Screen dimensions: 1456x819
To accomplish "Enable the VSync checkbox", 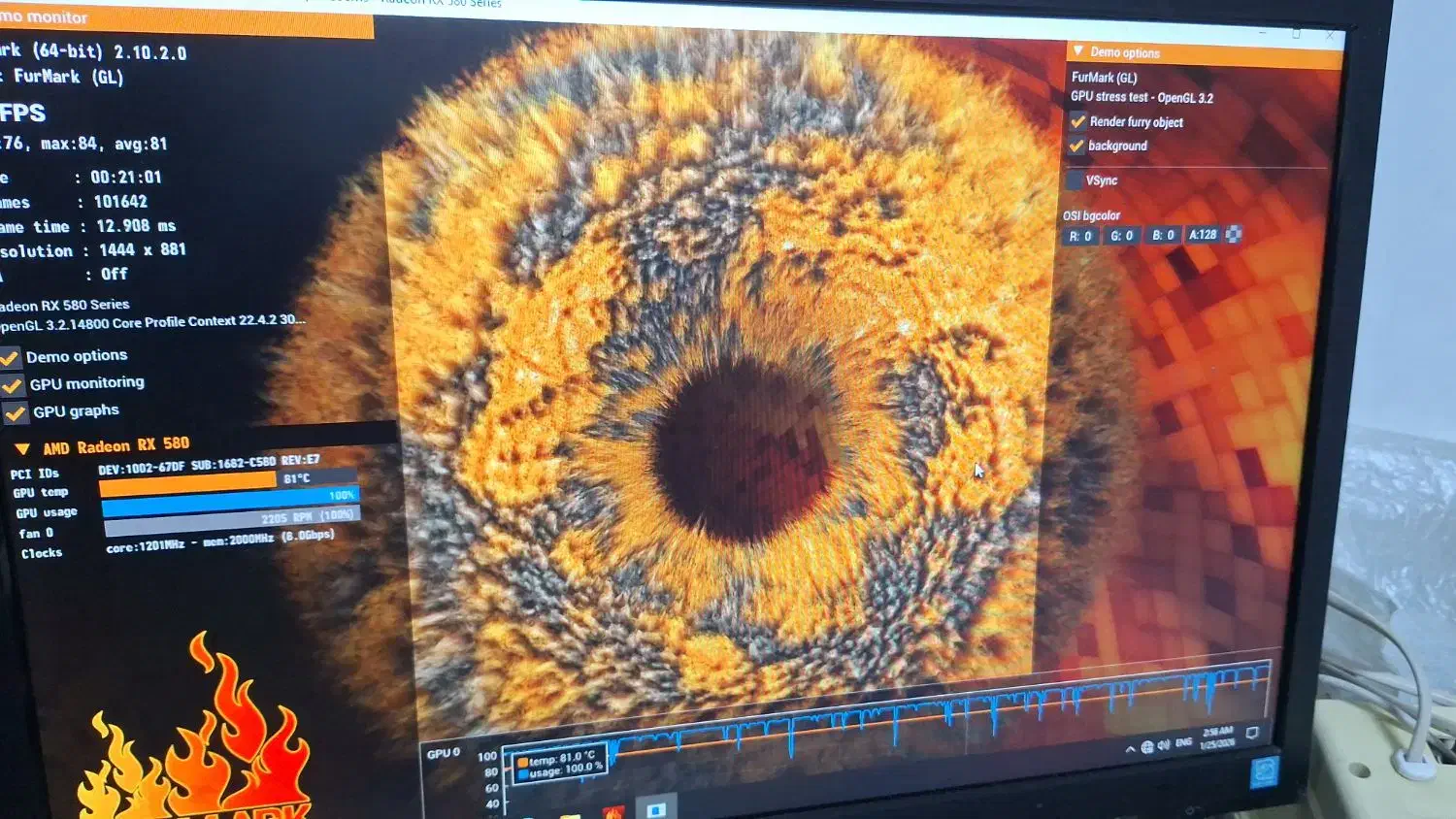I will [1075, 180].
